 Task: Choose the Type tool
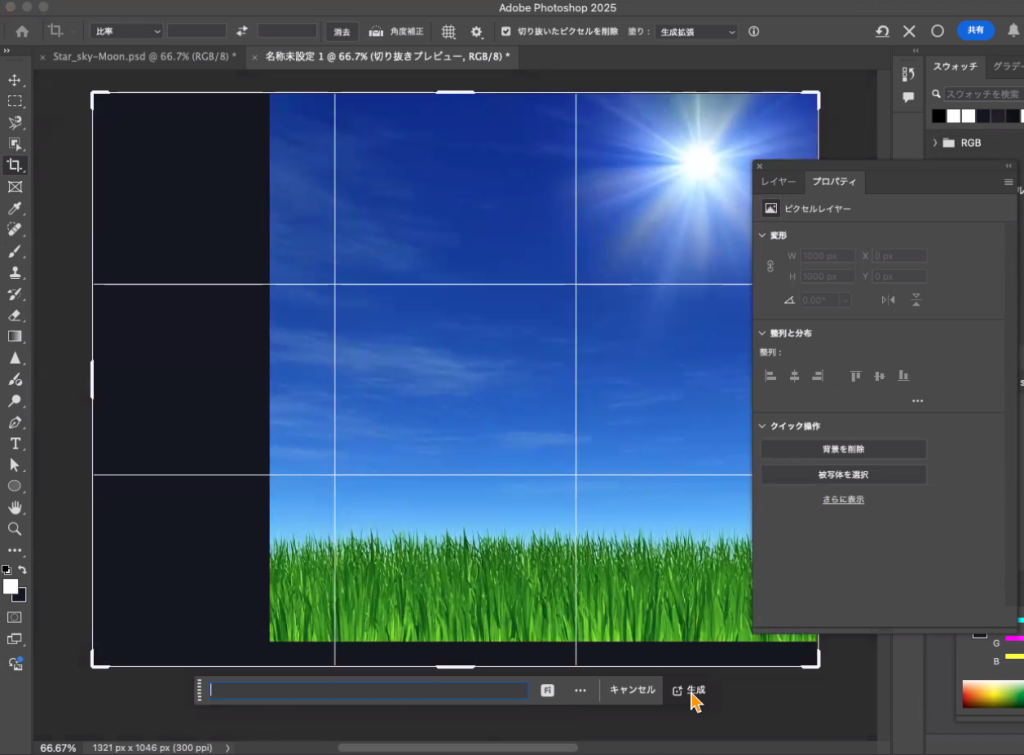coord(15,443)
